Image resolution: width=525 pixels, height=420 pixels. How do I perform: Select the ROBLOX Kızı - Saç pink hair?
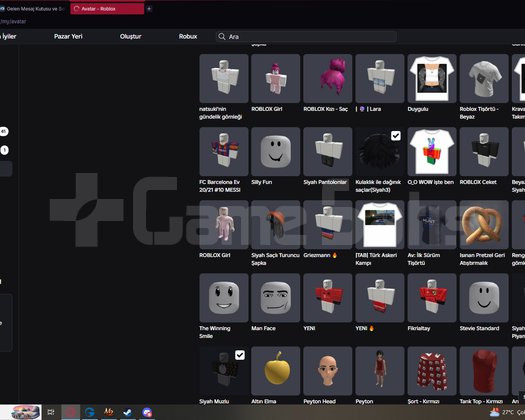point(328,78)
